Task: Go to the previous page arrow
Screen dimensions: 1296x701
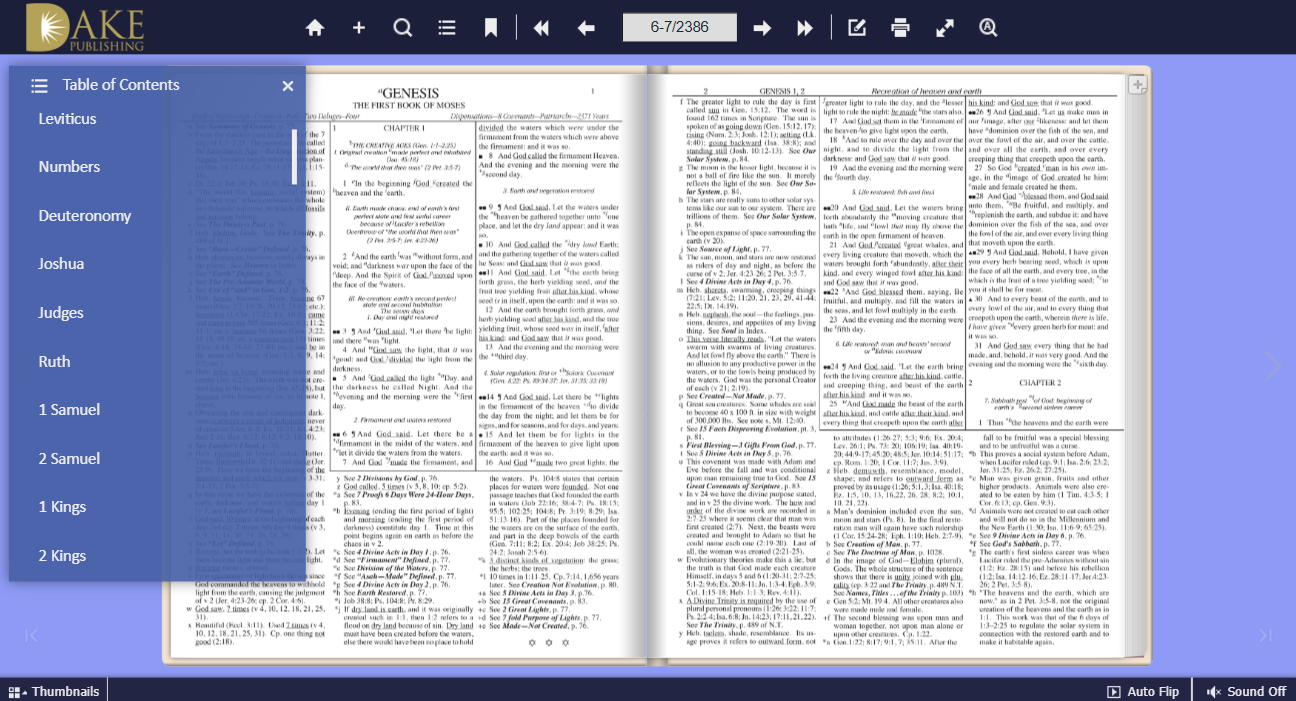Action: pos(586,28)
